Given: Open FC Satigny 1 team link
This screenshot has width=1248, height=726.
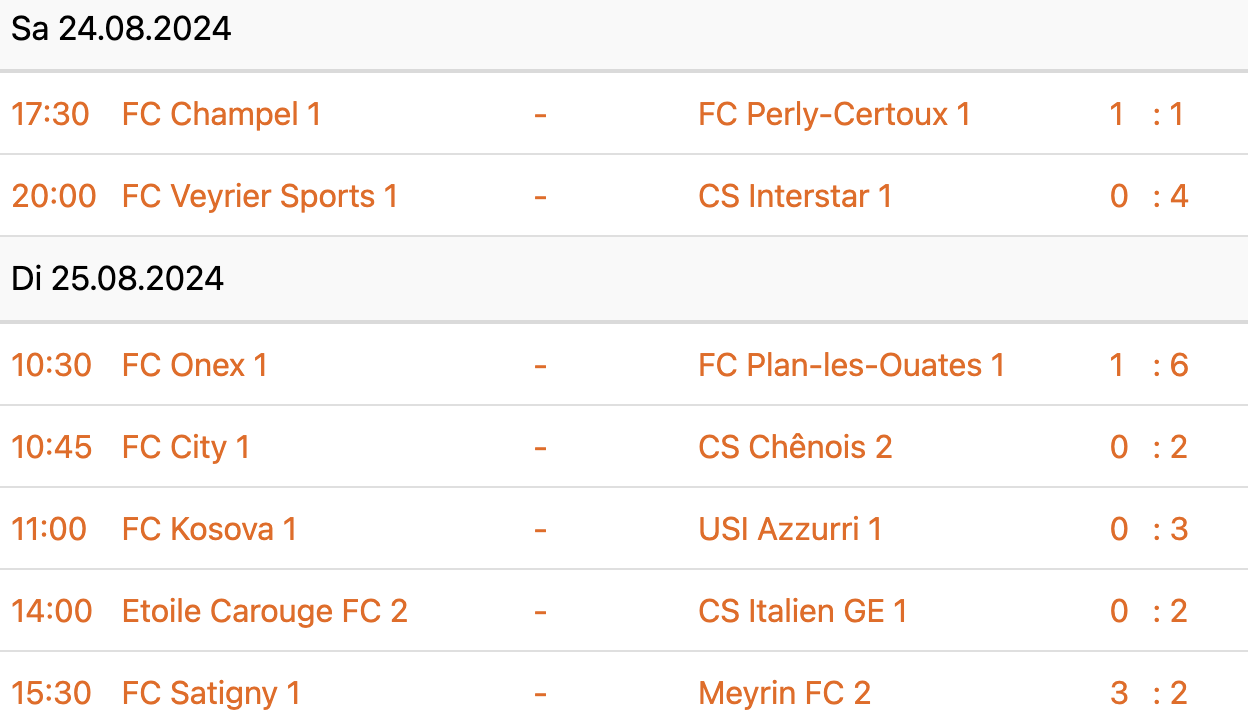Looking at the screenshot, I should tap(211, 693).
